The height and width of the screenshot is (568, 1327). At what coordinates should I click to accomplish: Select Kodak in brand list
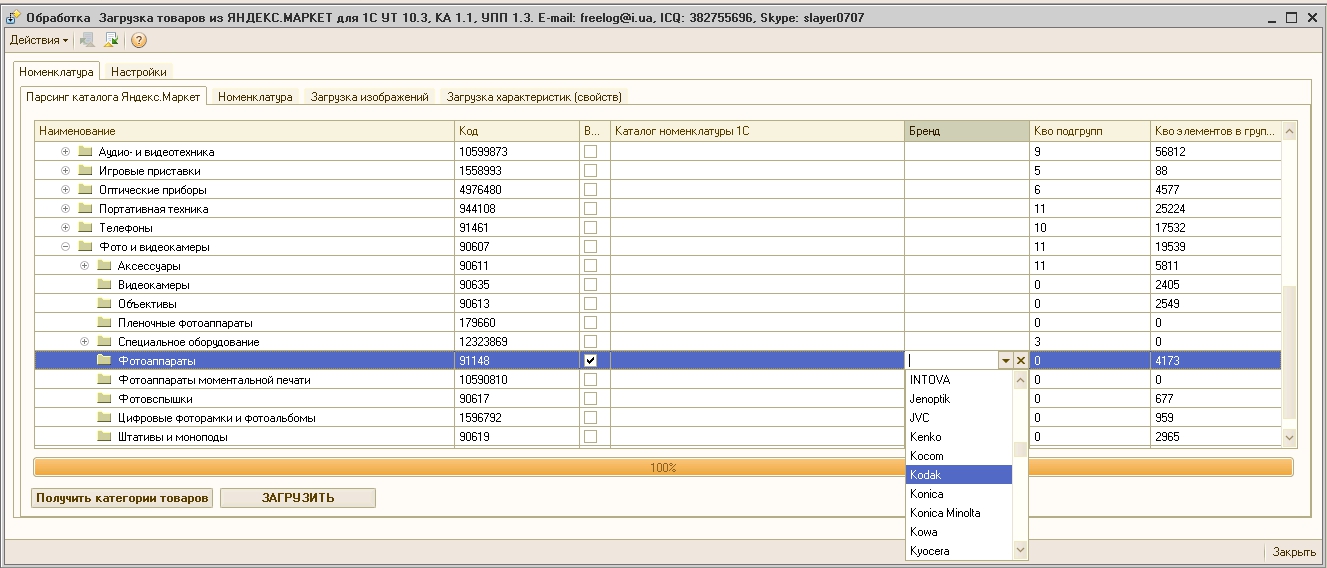[x=959, y=475]
